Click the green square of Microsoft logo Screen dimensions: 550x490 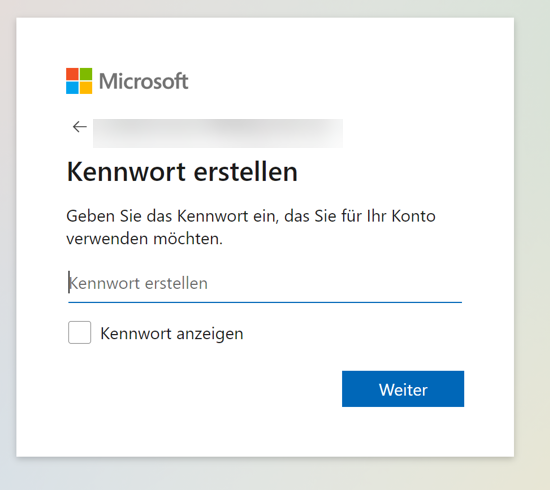[86, 74]
